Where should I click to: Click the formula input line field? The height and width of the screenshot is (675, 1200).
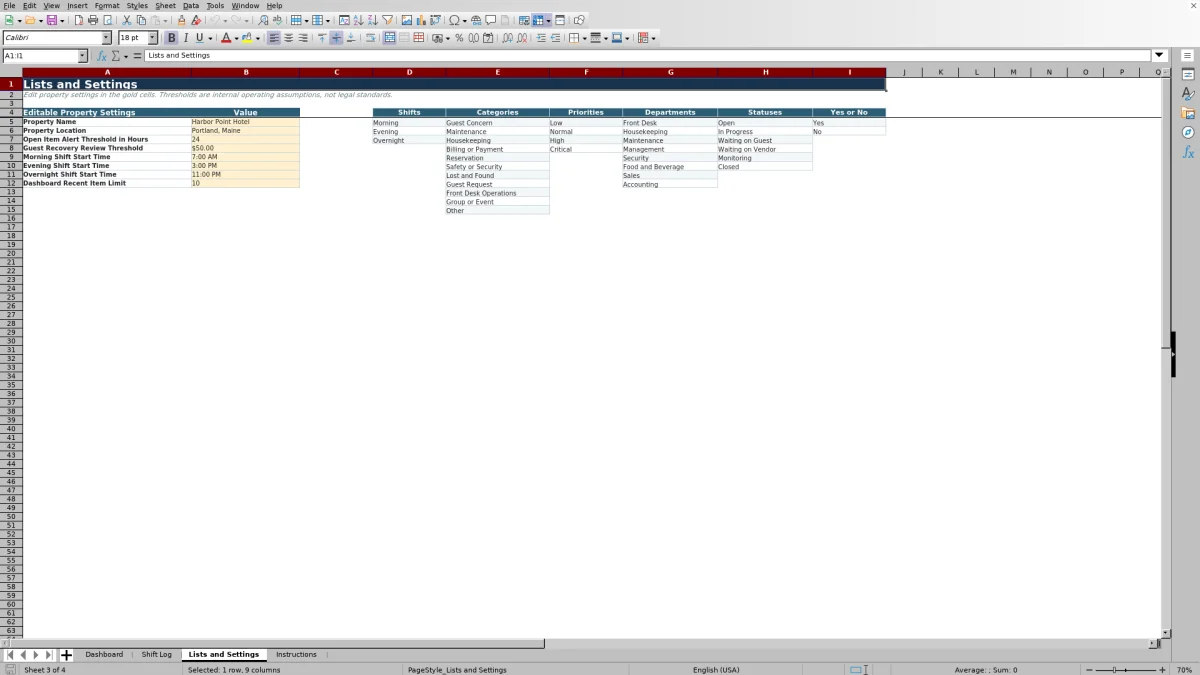[x=648, y=55]
